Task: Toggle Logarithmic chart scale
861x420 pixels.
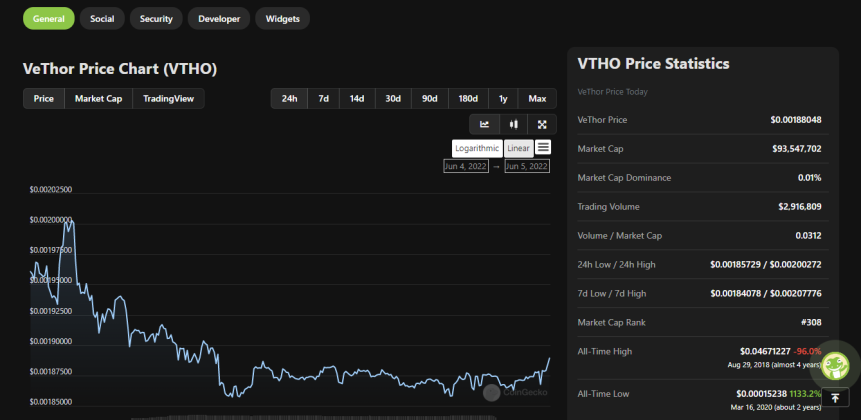Action: click(477, 148)
